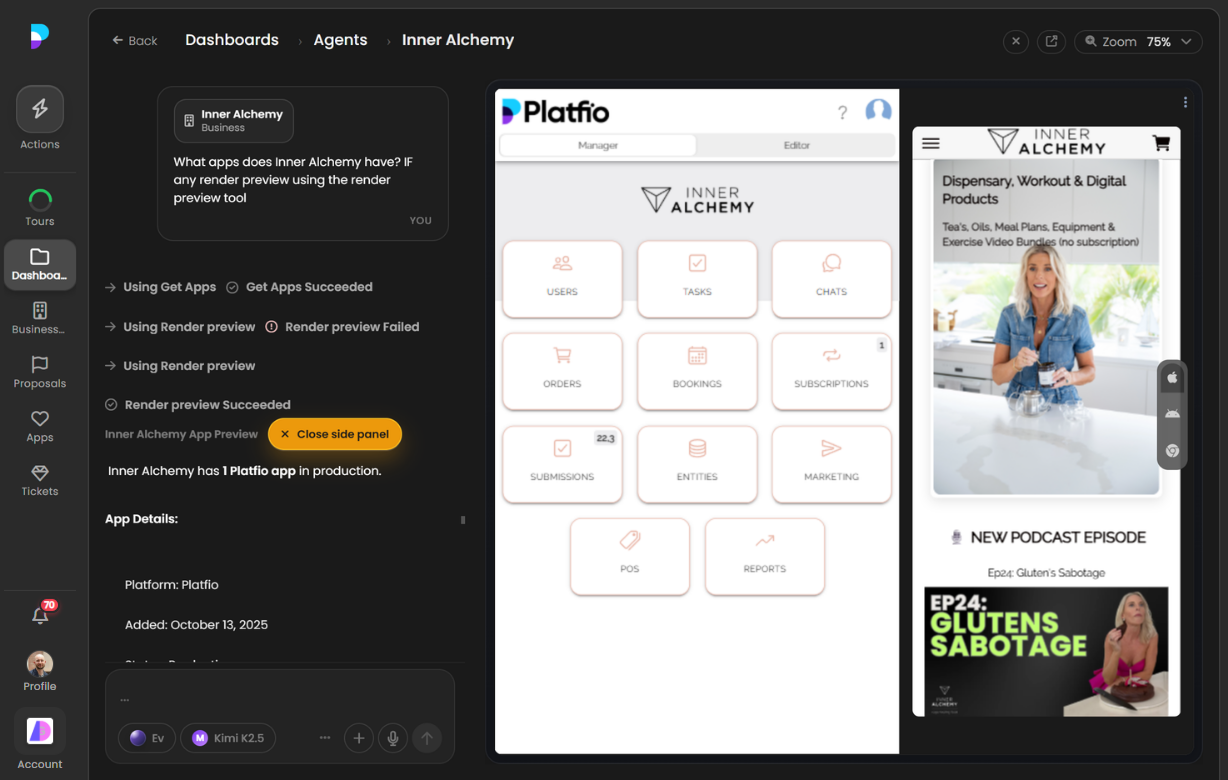Open the Entities tile
This screenshot has width=1228, height=780.
pos(697,464)
